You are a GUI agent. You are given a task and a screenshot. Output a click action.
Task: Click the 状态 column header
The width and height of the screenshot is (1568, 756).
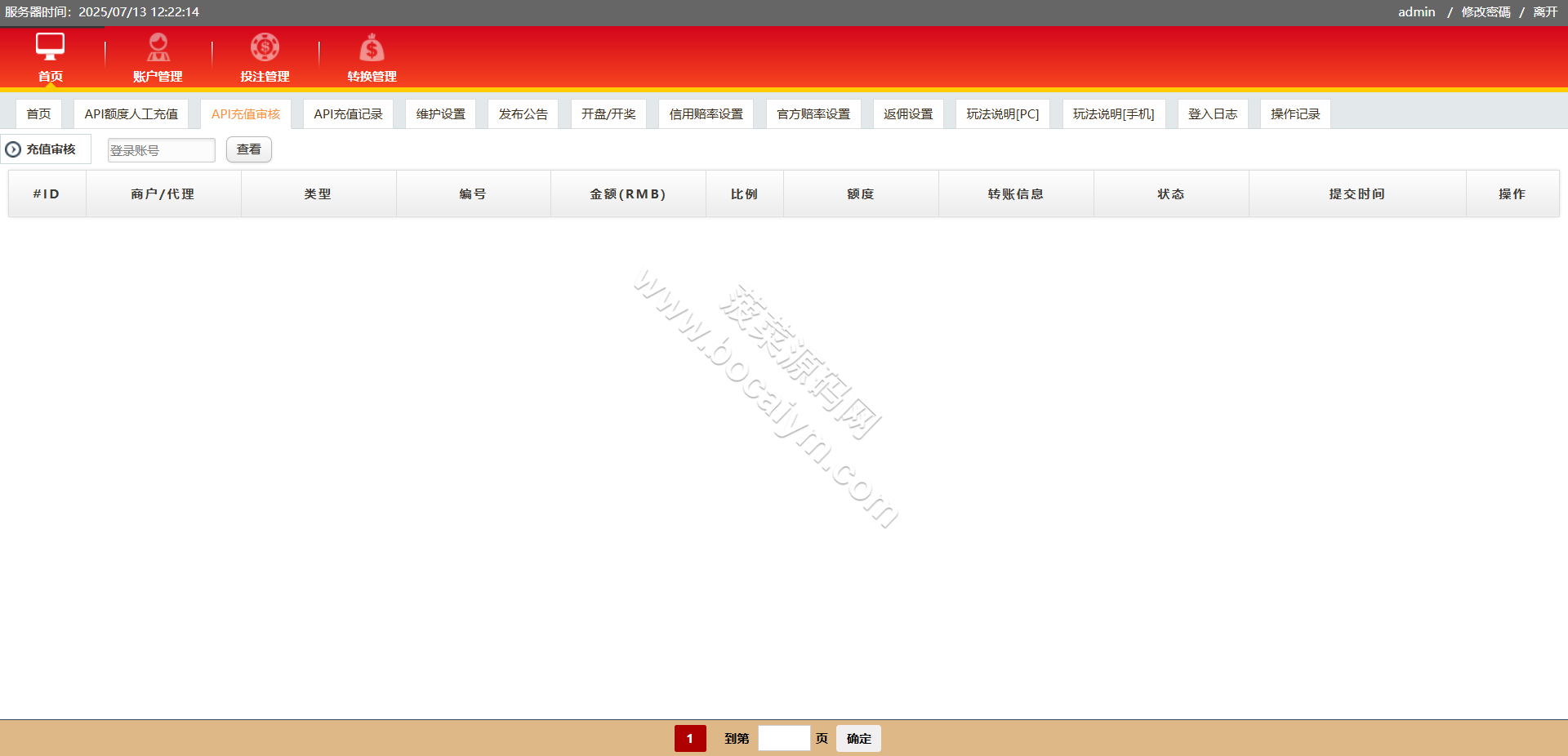[x=1171, y=193]
